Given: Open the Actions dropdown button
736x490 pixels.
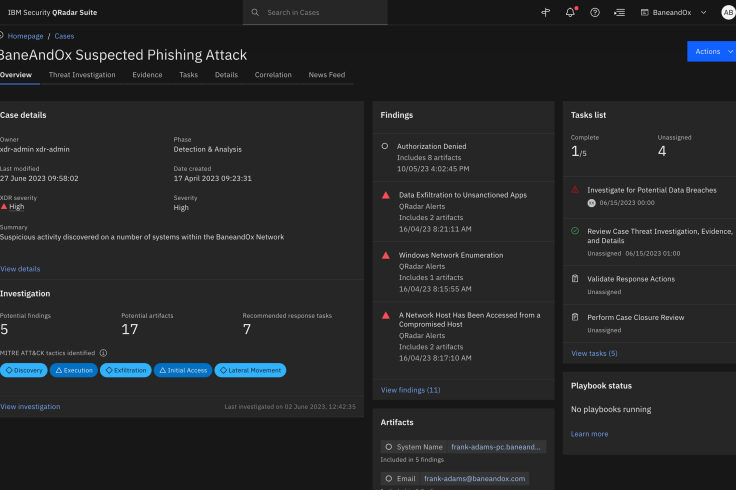Looking at the screenshot, I should 712,51.
